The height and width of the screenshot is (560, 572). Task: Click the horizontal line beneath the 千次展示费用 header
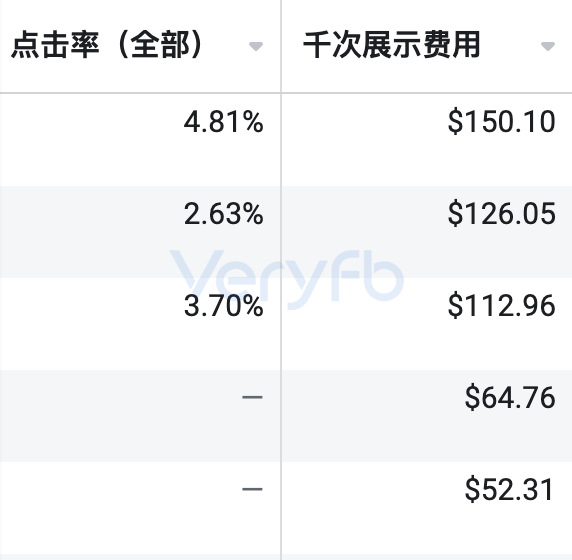click(427, 93)
